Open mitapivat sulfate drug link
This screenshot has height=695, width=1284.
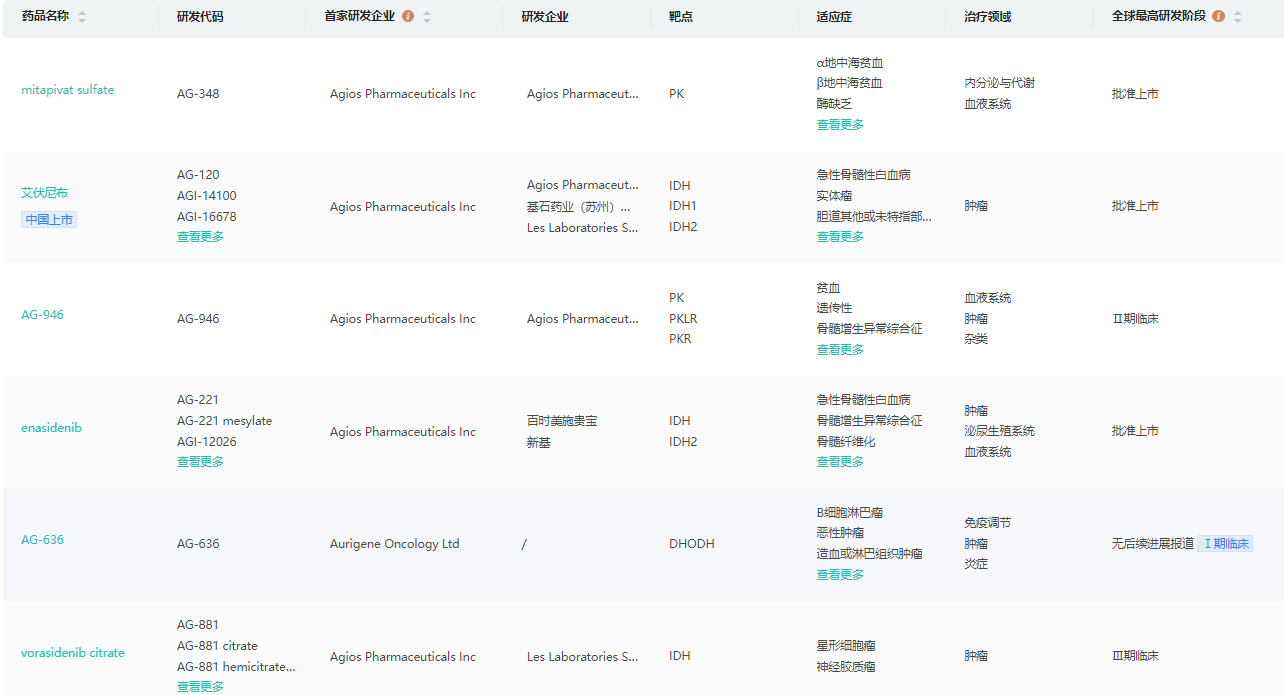click(x=68, y=90)
